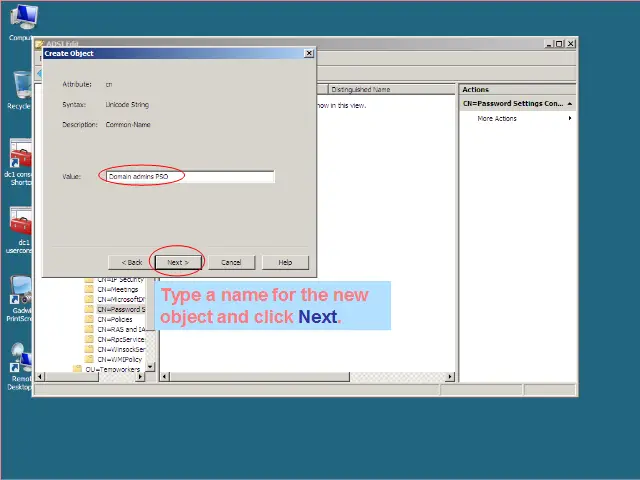This screenshot has height=480, width=640.
Task: Close the Create Object dialog with X
Action: (308, 53)
